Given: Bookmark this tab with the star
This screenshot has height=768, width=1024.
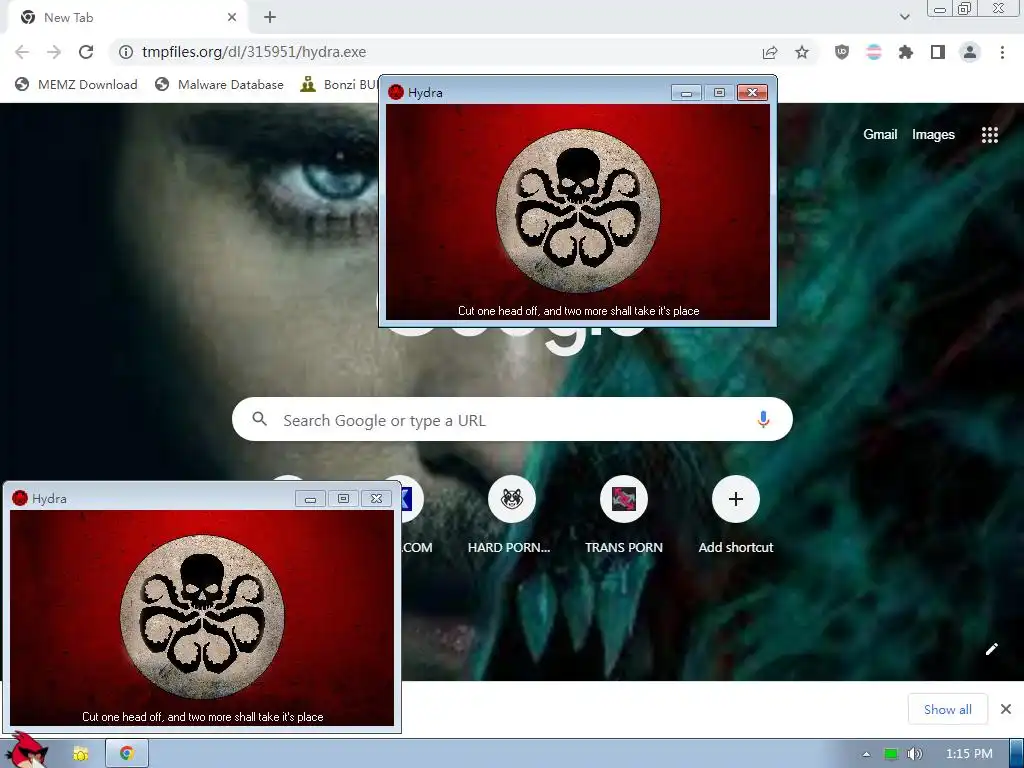Looking at the screenshot, I should pos(802,52).
